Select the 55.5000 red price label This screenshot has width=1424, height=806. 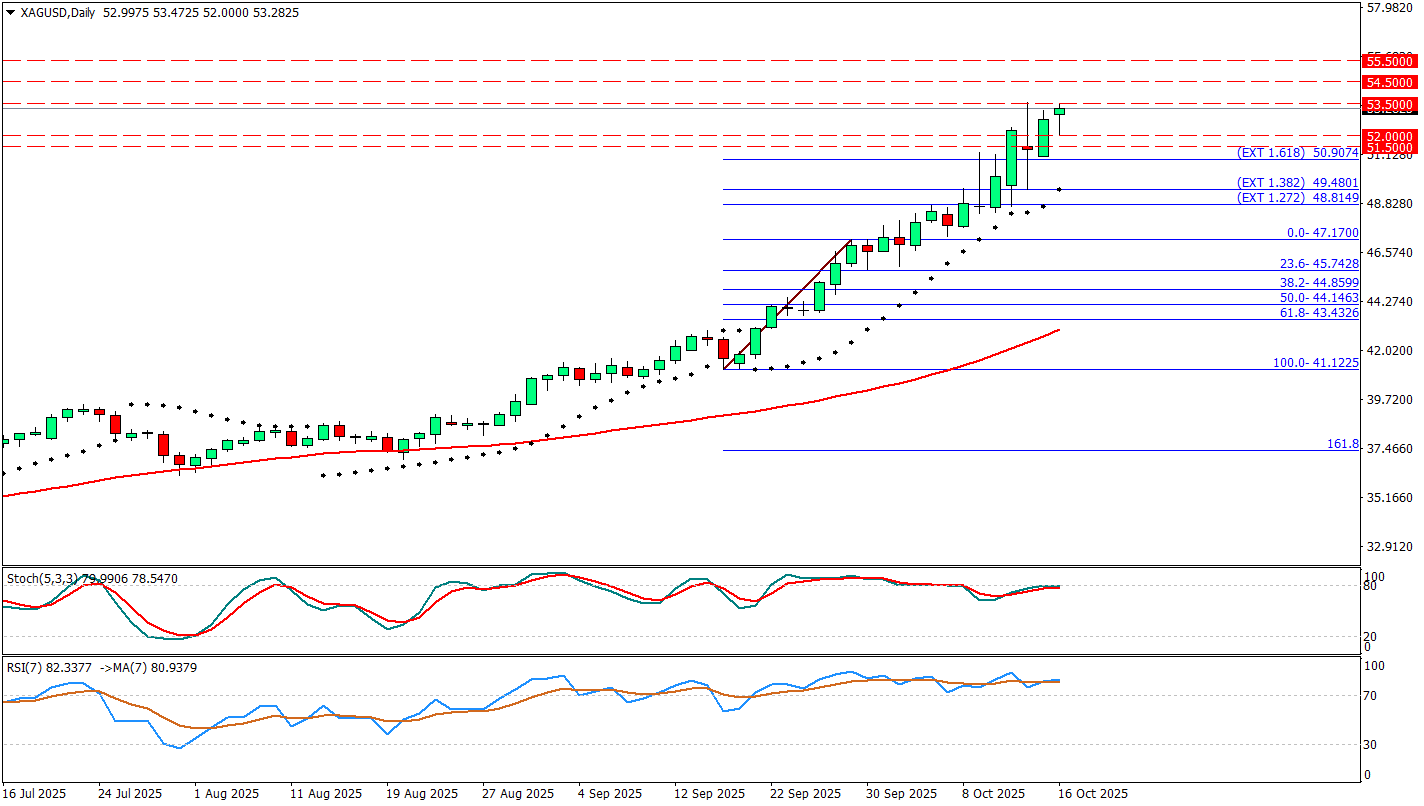1389,61
